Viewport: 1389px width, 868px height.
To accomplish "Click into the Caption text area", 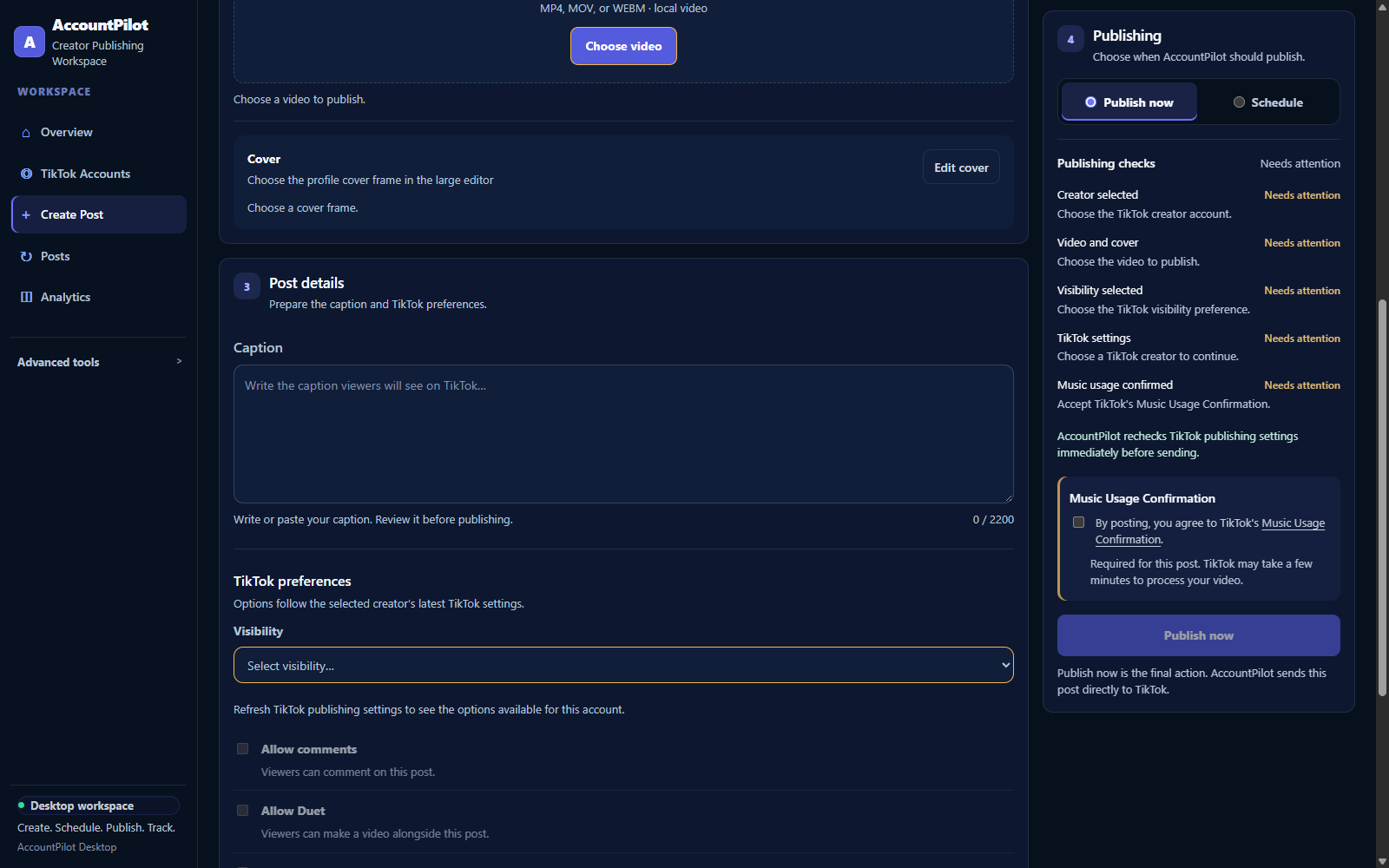I will [623, 434].
